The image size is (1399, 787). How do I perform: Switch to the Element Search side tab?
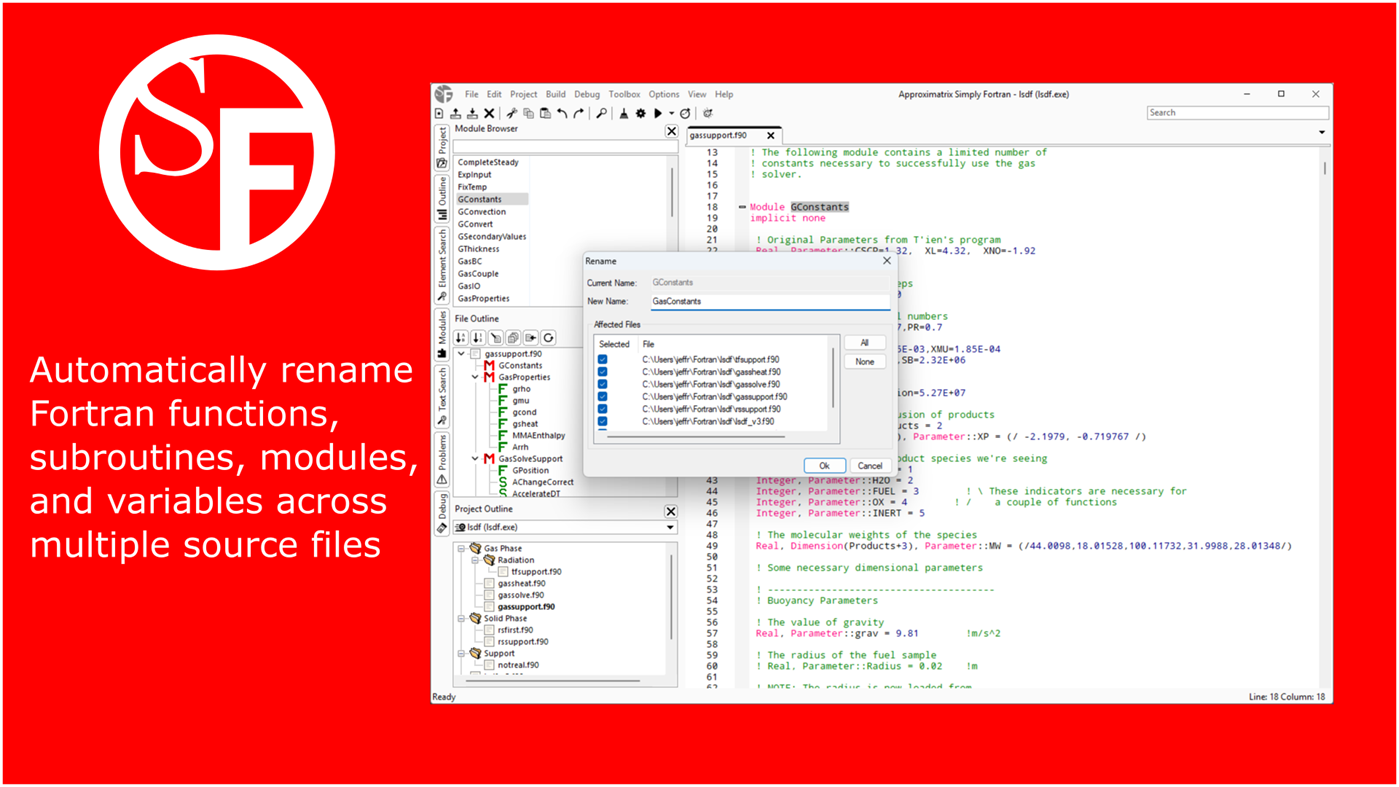tap(441, 265)
